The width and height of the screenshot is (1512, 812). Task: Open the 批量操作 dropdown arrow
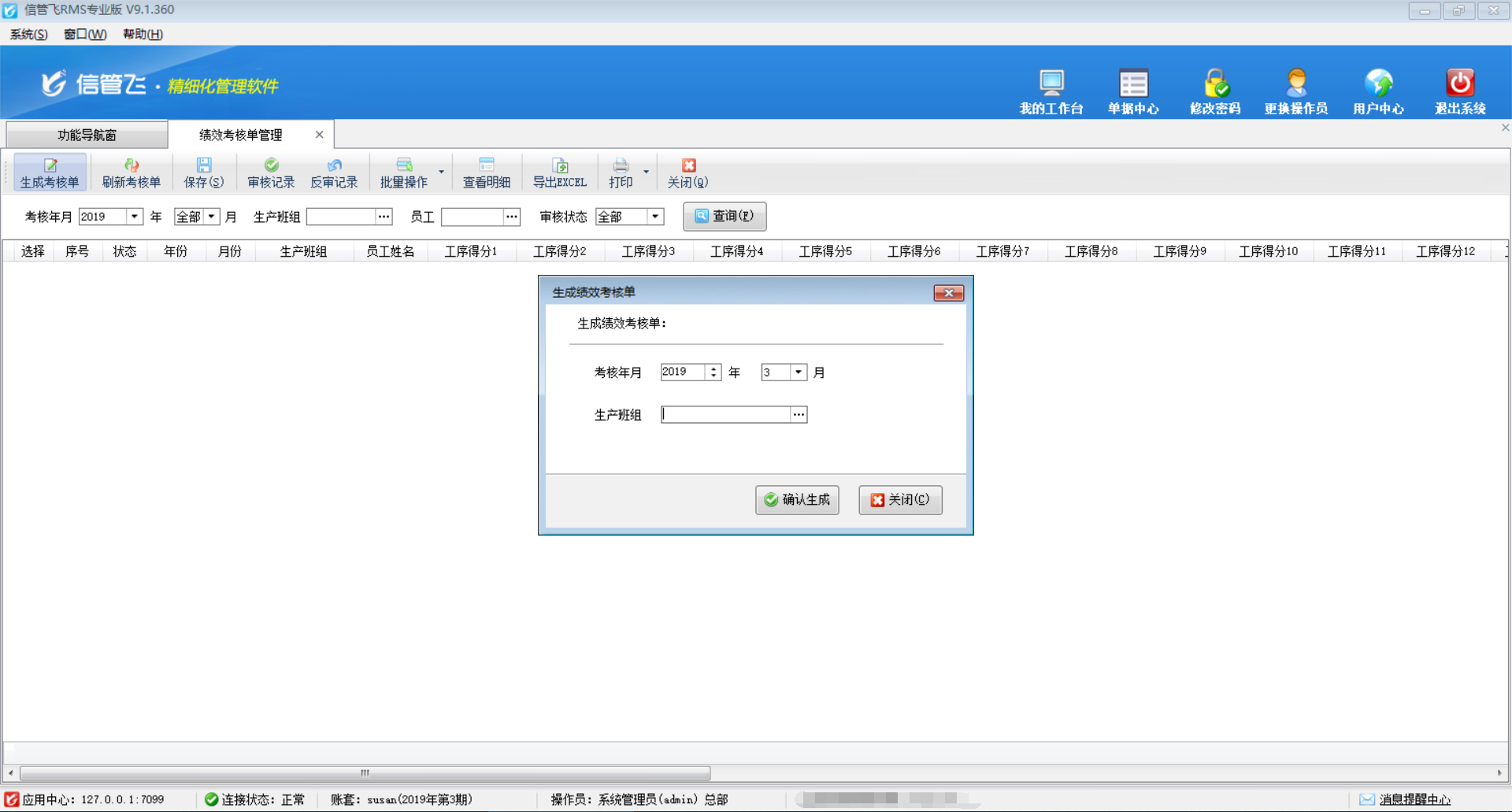coord(441,172)
